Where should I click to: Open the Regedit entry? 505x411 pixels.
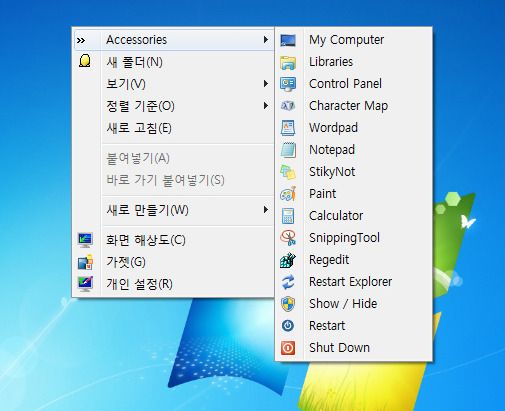354,260
